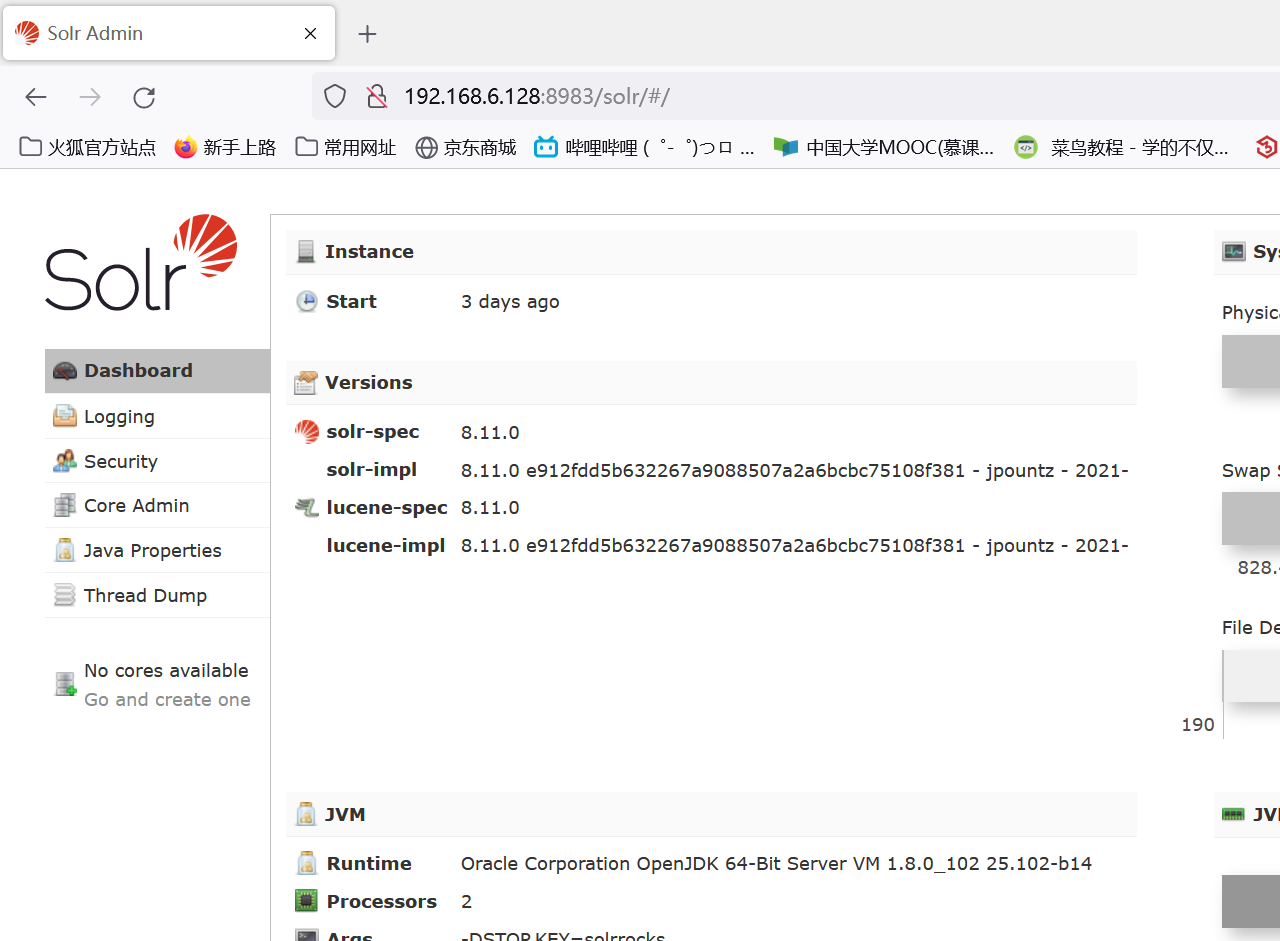
Task: Open the 新手上路 bookmark
Action: (225, 148)
